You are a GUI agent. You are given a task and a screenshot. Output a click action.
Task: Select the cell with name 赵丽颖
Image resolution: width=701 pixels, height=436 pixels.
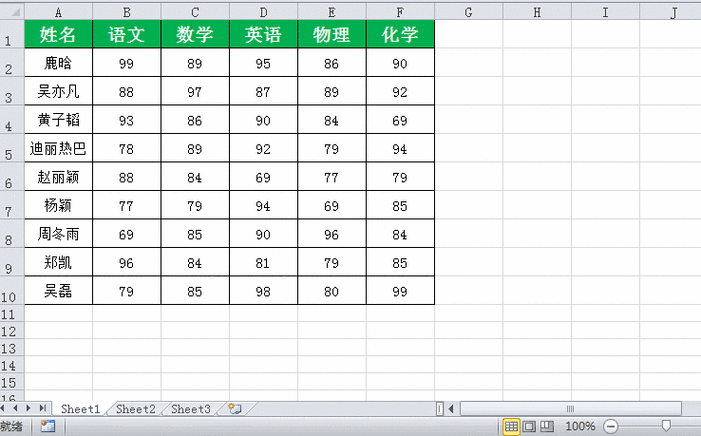point(58,177)
